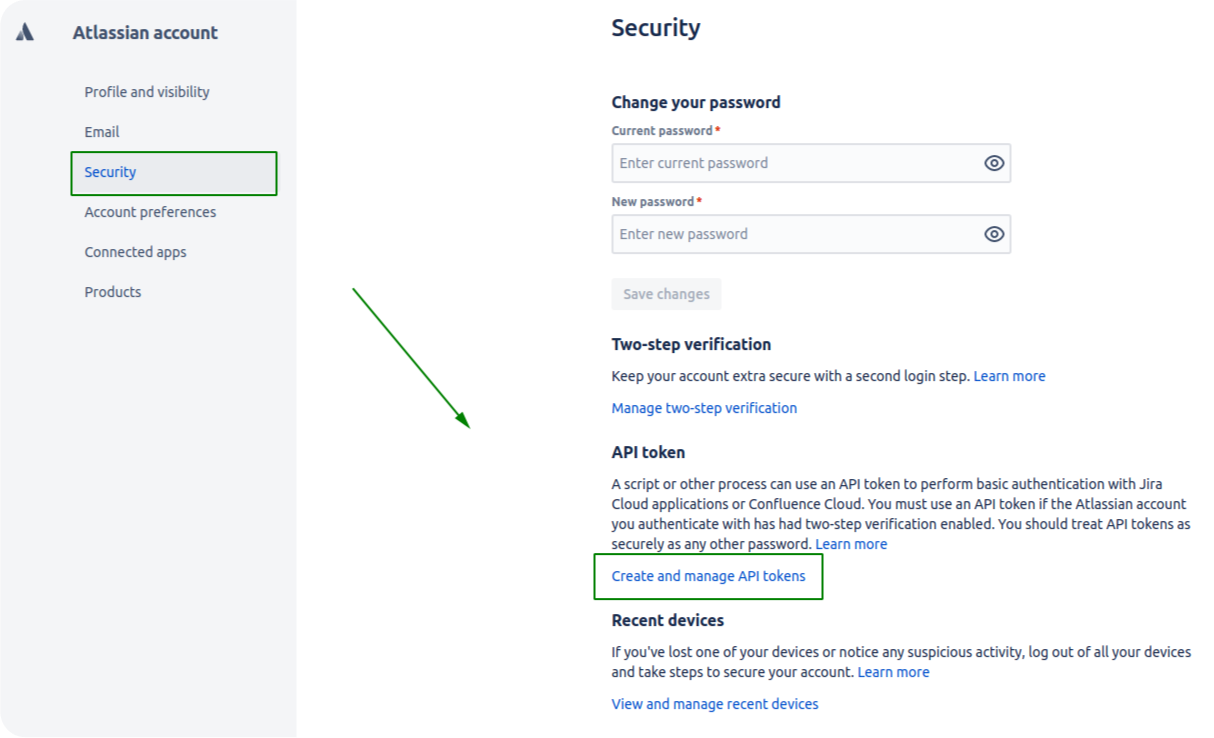The height and width of the screenshot is (738, 1214).
Task: Open Connected apps
Action: (135, 251)
